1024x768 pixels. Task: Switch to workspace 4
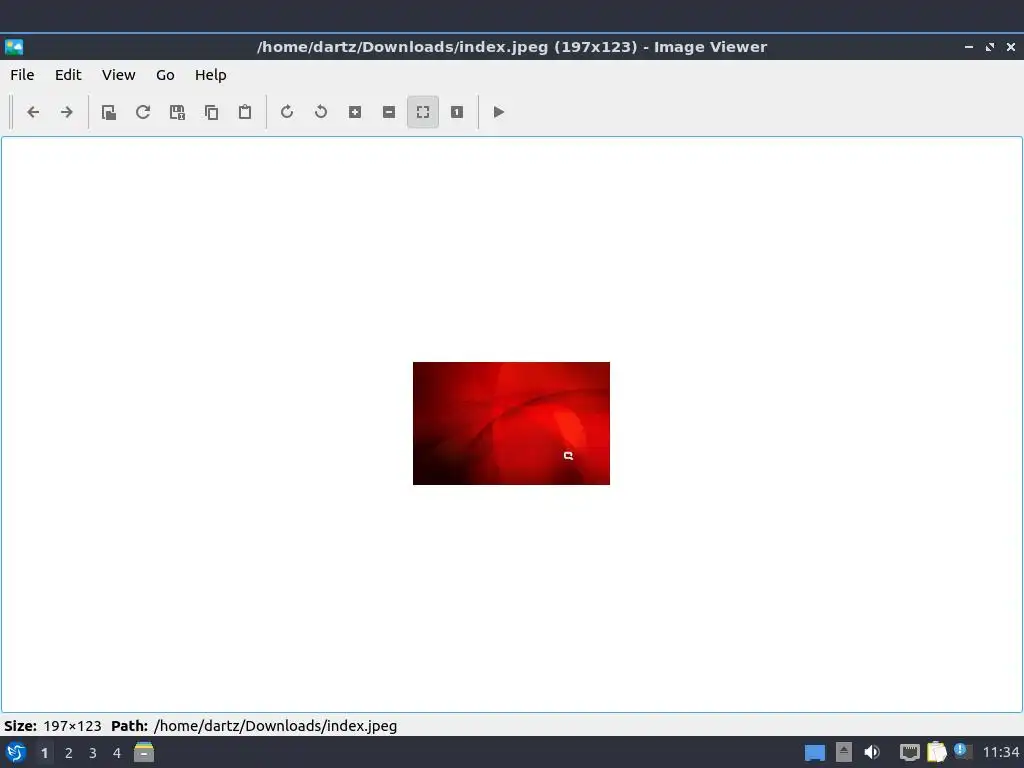(117, 753)
